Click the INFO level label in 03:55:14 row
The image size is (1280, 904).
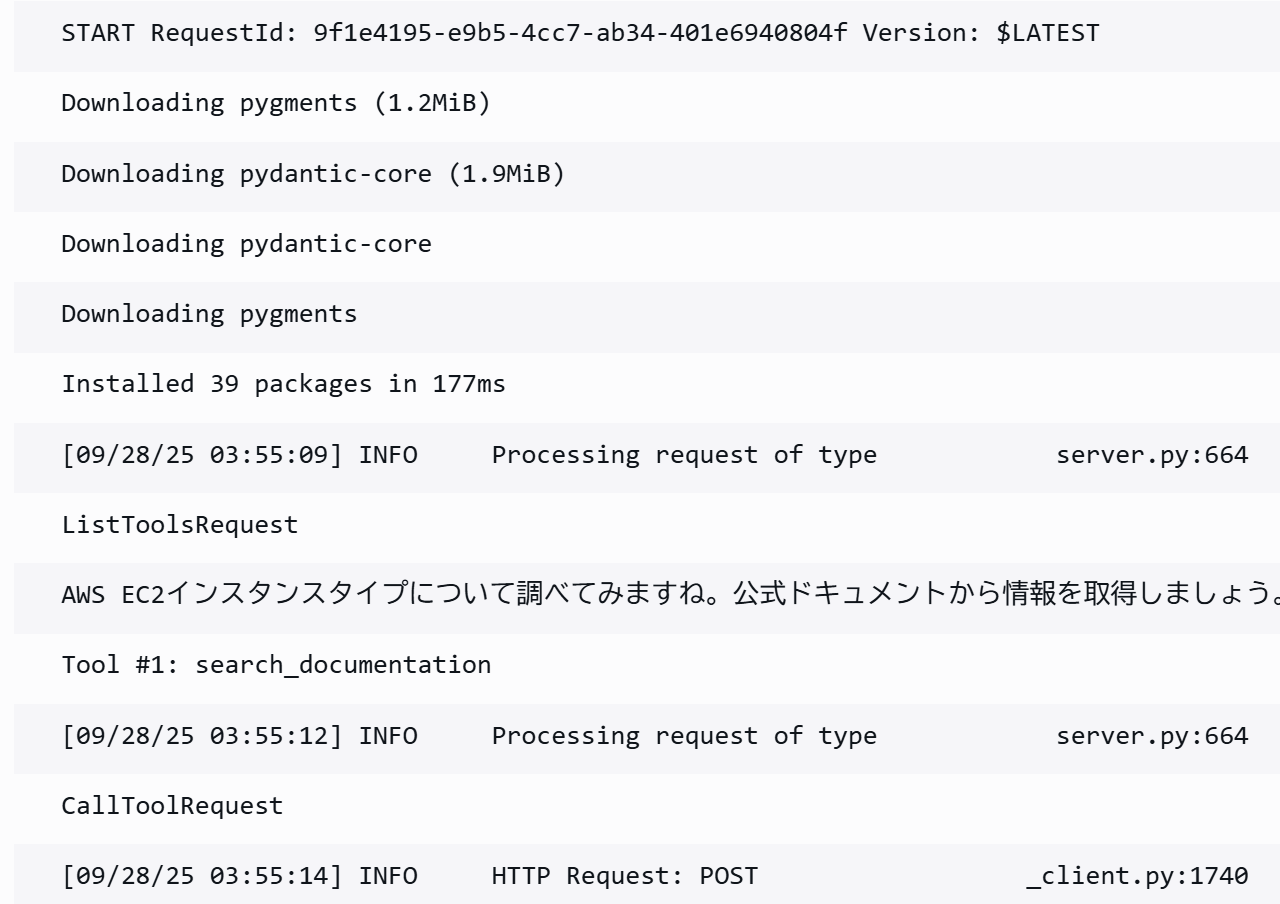click(x=389, y=876)
